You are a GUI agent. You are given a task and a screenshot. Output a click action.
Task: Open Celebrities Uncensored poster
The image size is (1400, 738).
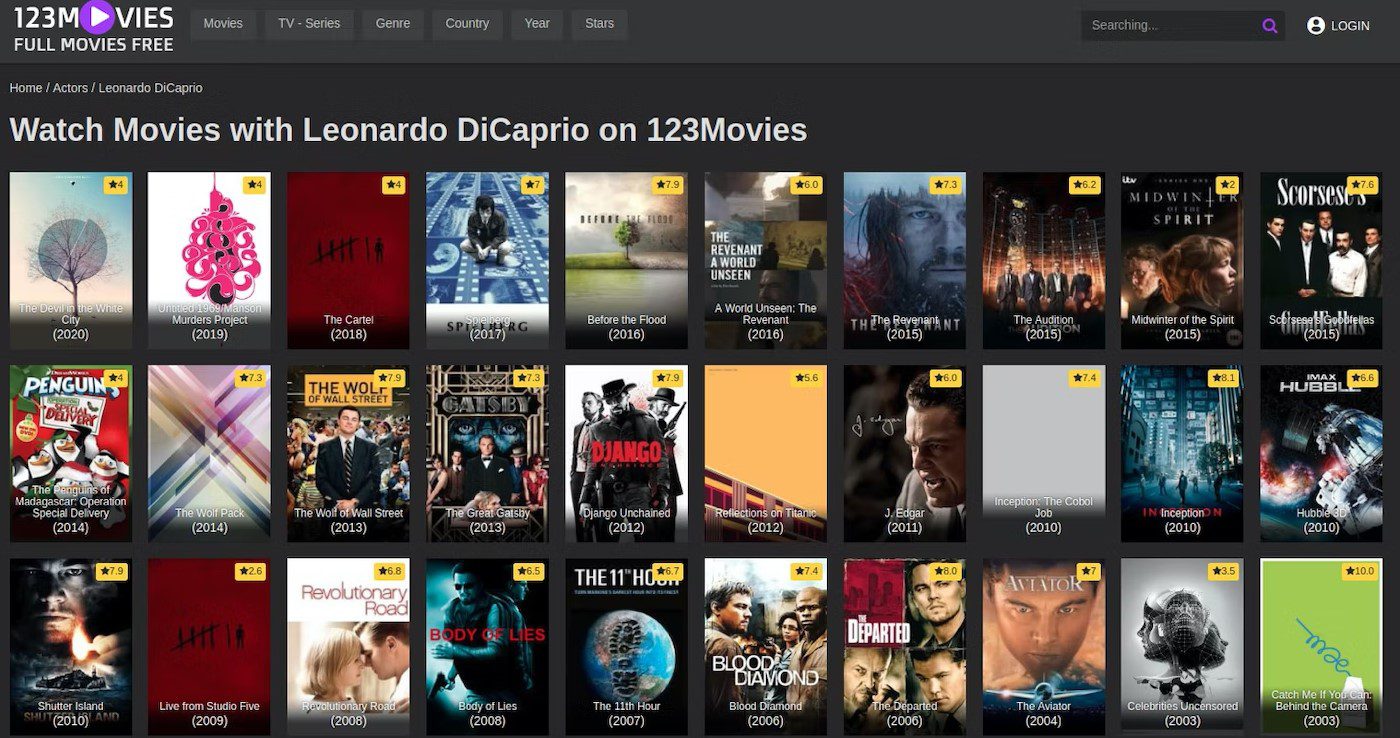[x=1182, y=646]
